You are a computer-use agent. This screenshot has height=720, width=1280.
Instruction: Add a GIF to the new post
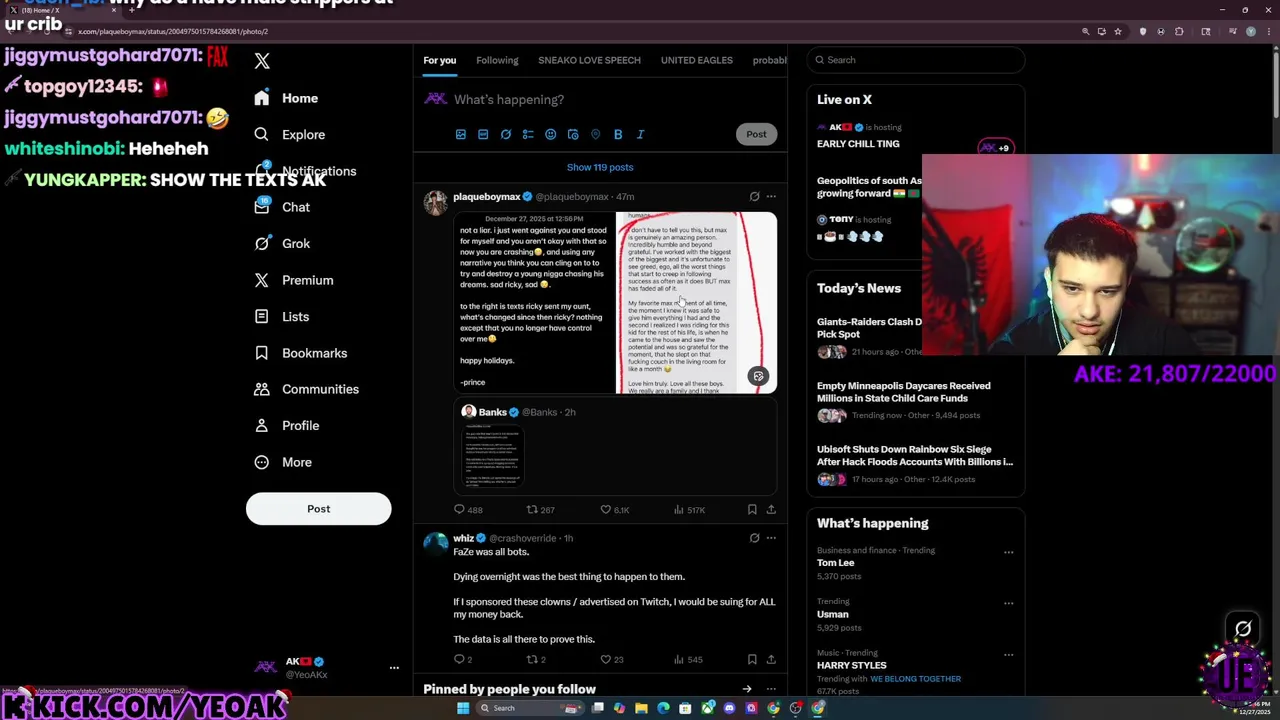tap(483, 134)
